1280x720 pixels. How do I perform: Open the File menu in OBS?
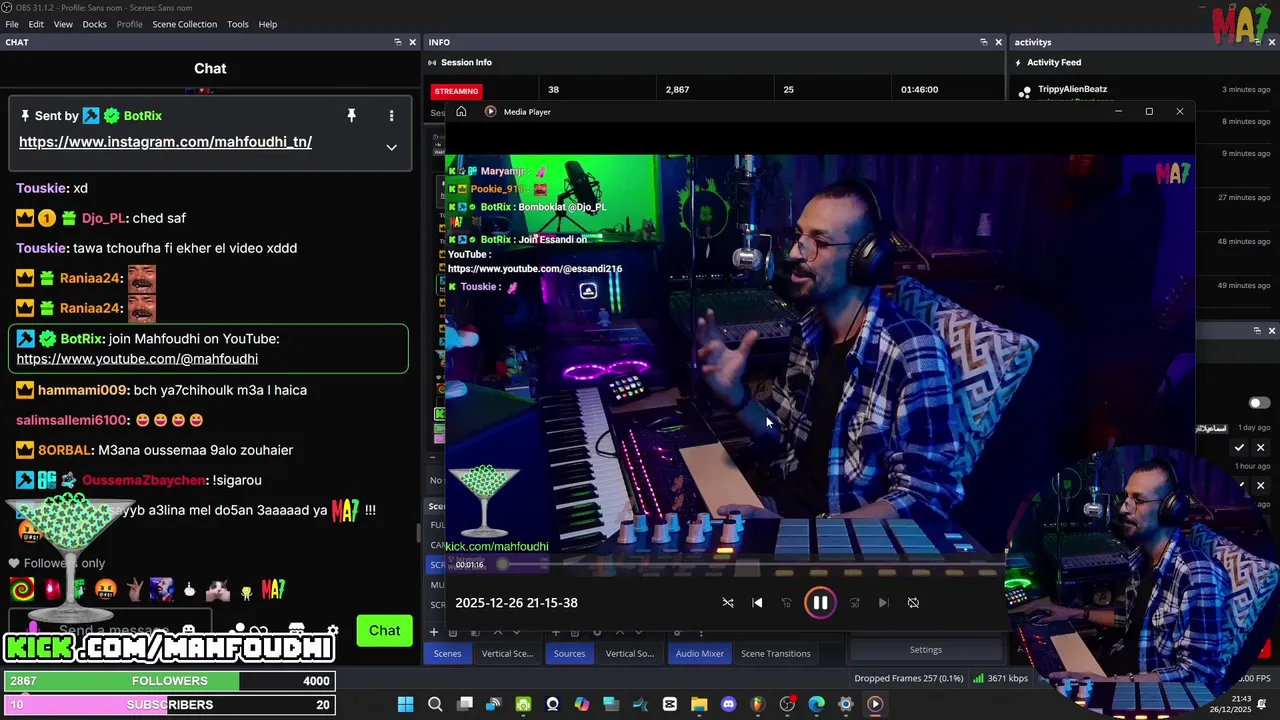click(x=12, y=24)
